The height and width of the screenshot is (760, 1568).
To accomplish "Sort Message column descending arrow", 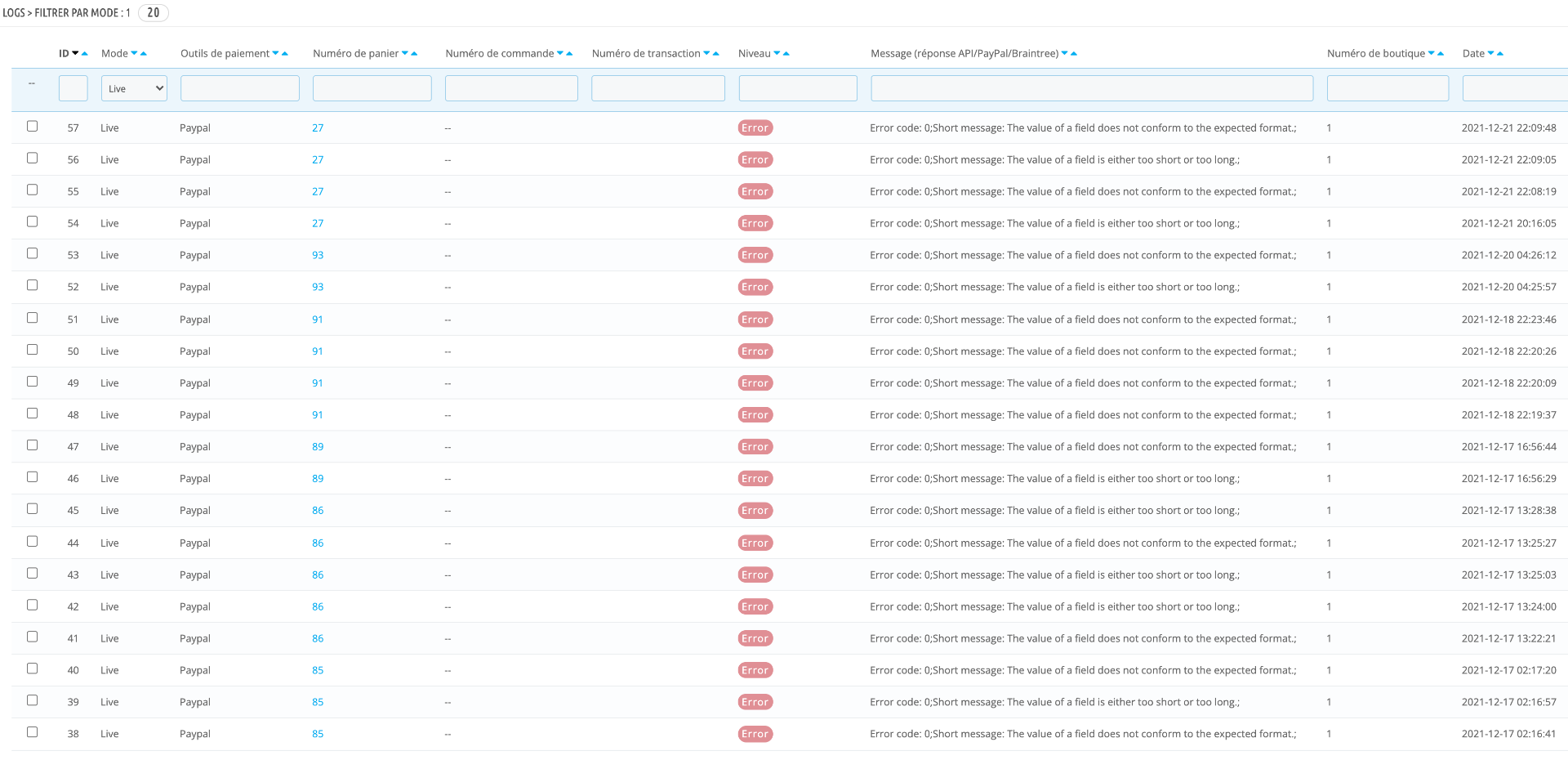I will [x=1065, y=53].
